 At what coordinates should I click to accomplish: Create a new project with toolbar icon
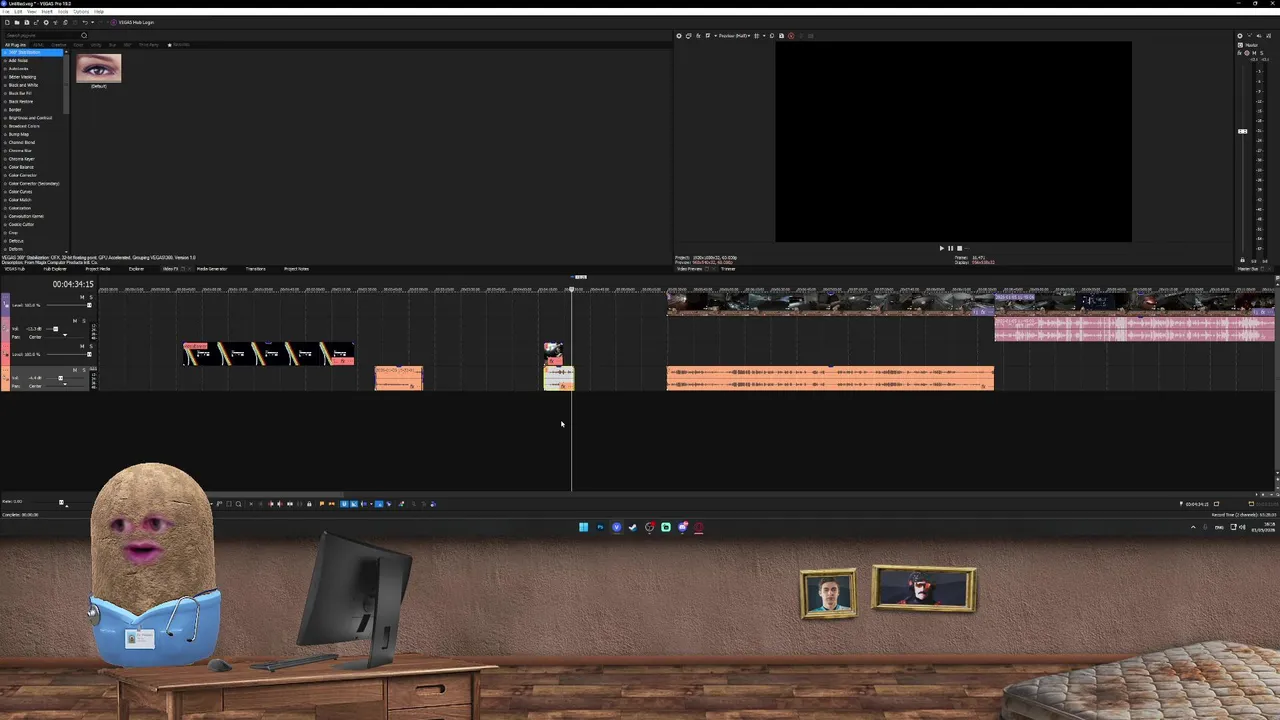click(7, 22)
